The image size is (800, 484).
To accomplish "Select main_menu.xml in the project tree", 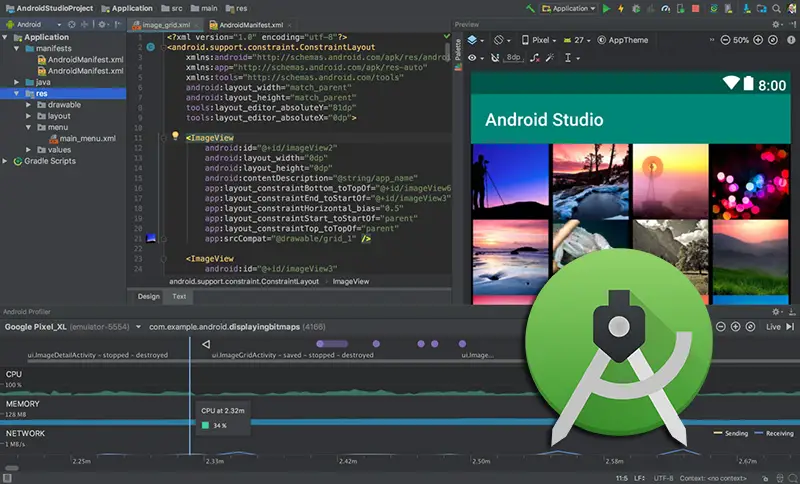I will pos(88,138).
